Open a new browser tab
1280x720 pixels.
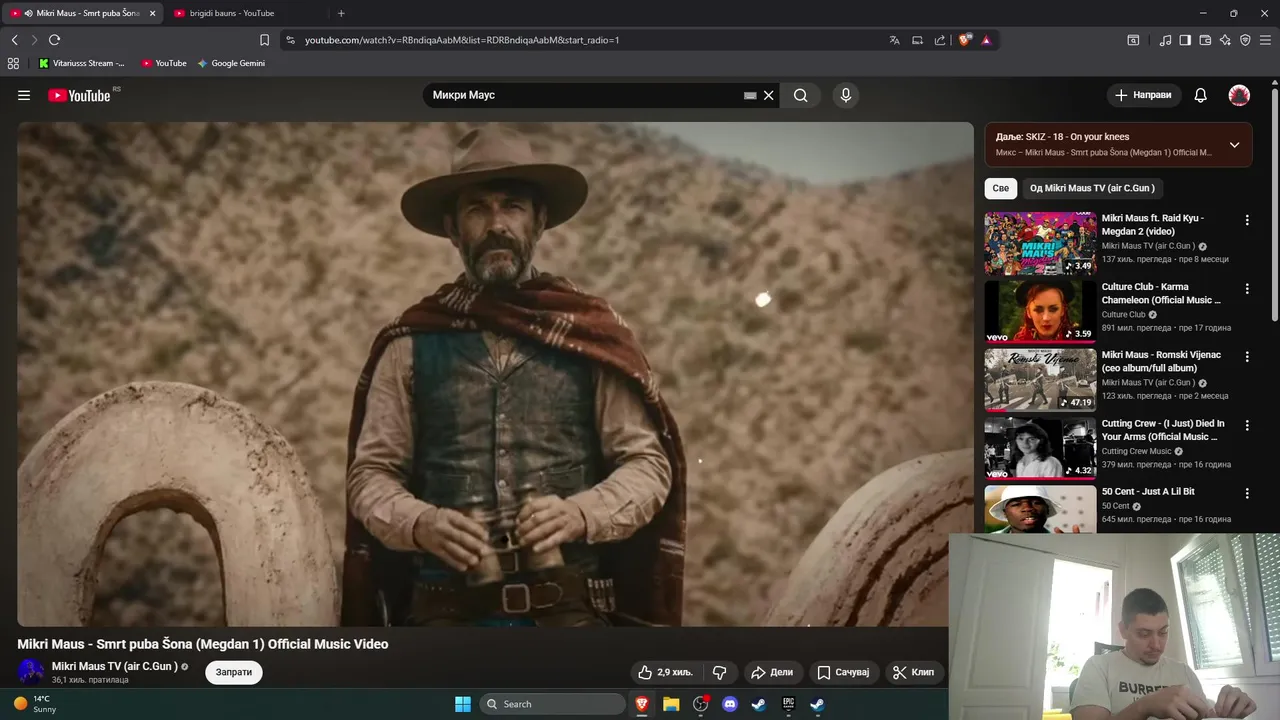click(x=341, y=13)
